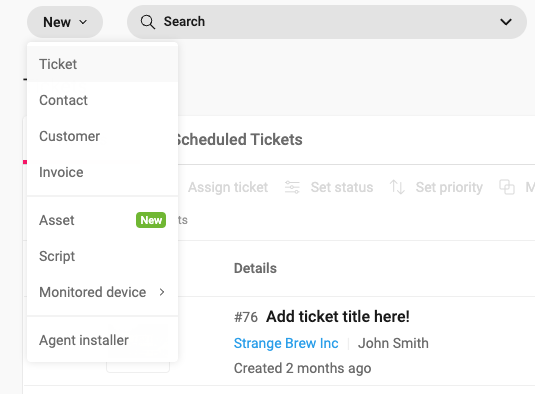The height and width of the screenshot is (394, 535).
Task: Click the Set priority arrows icon
Action: click(x=397, y=187)
